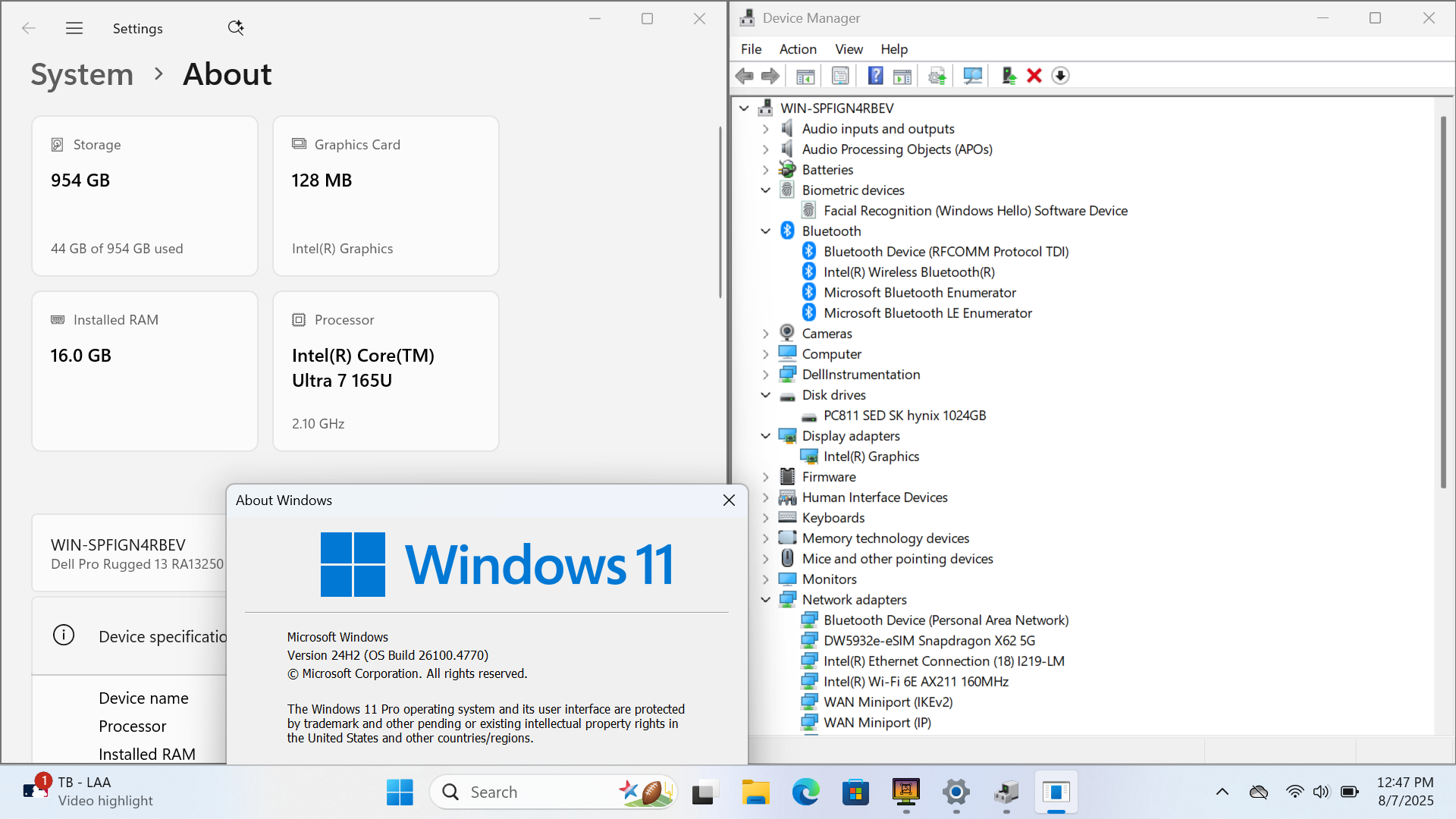
Task: Click Add drivers toolbar icon with green arrow
Action: click(1009, 76)
